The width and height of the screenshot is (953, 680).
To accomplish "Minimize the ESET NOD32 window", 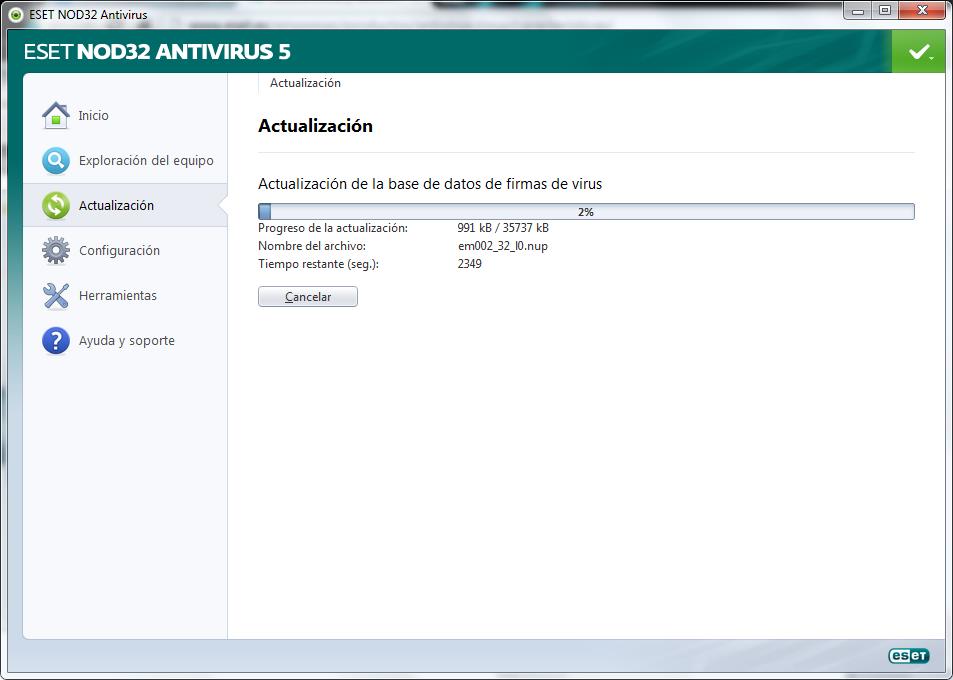I will [858, 10].
